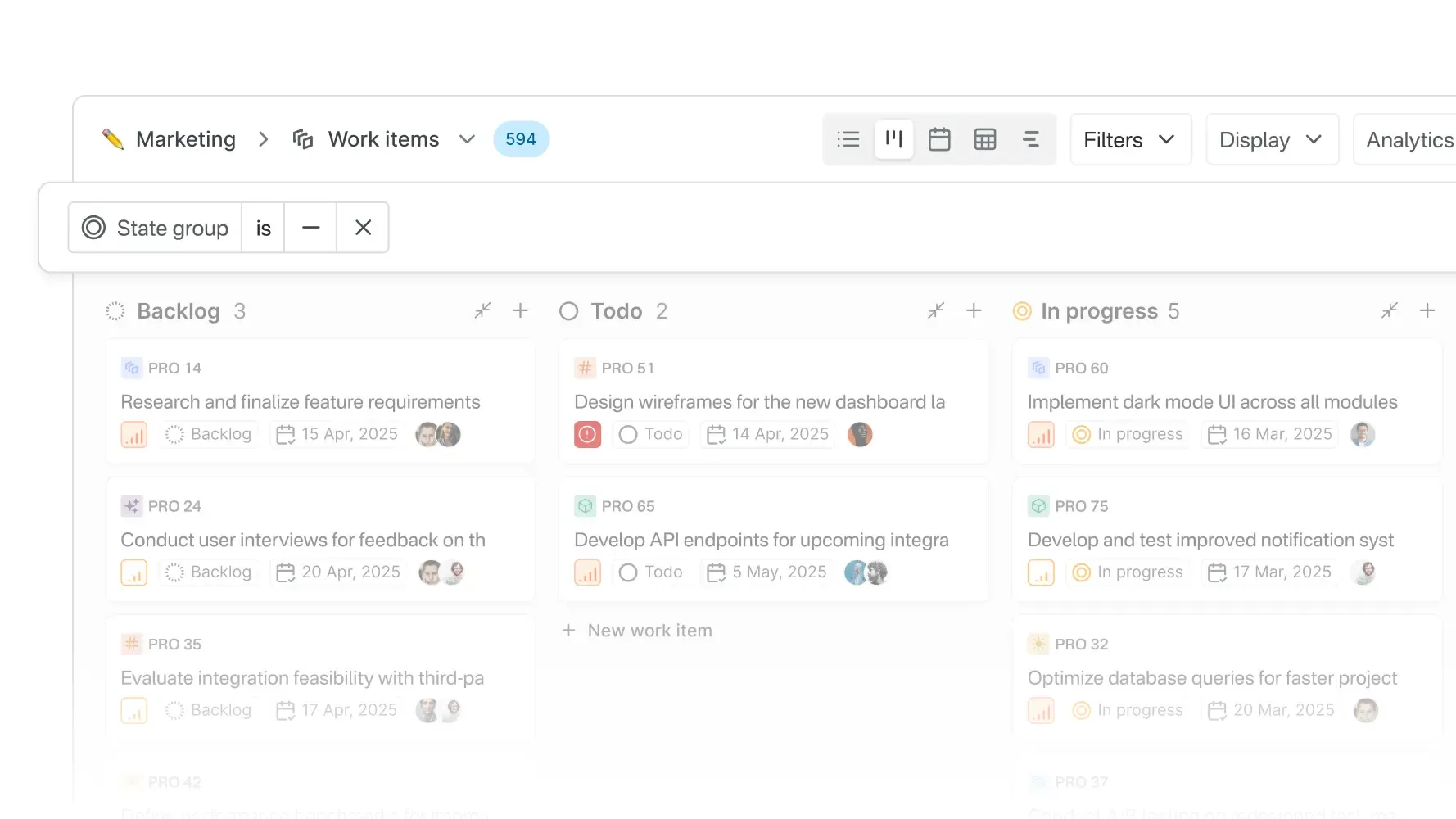
Task: Switch to spreadsheet table layout
Action: pyautogui.click(x=985, y=139)
